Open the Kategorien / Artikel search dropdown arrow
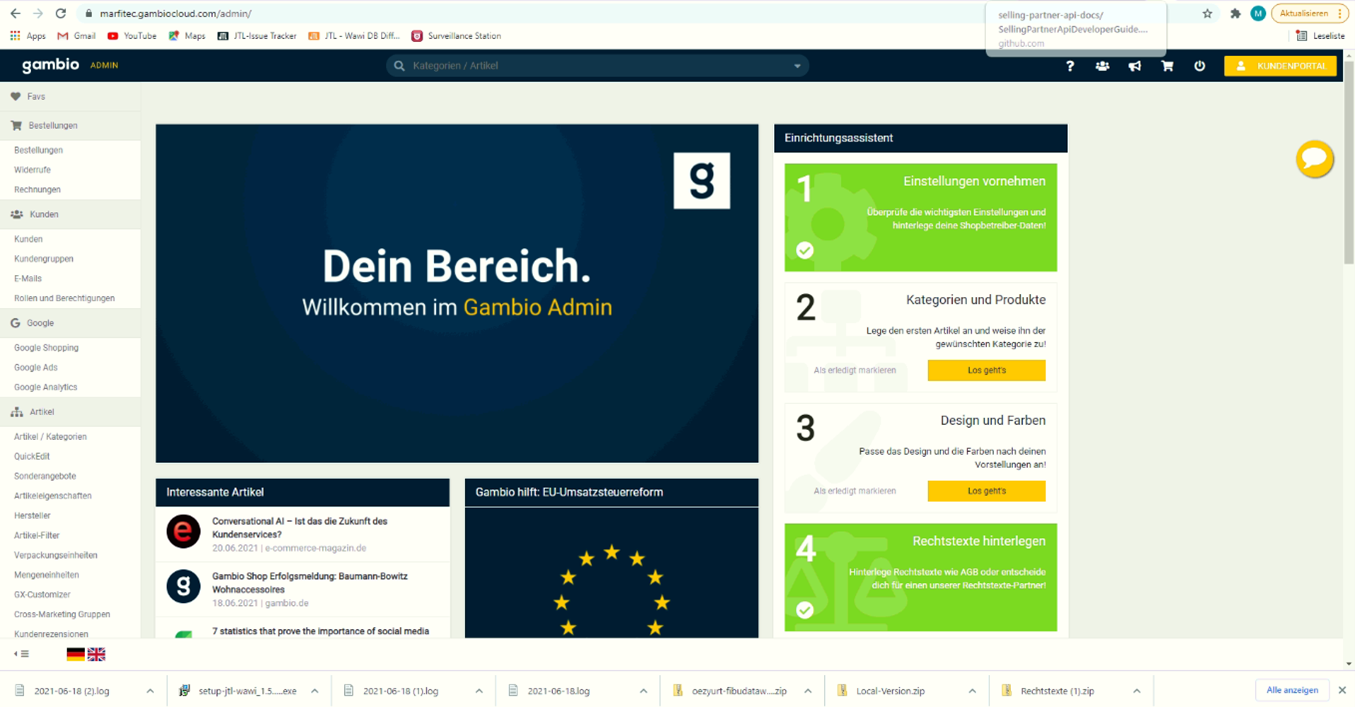The width and height of the screenshot is (1355, 707). tap(797, 66)
